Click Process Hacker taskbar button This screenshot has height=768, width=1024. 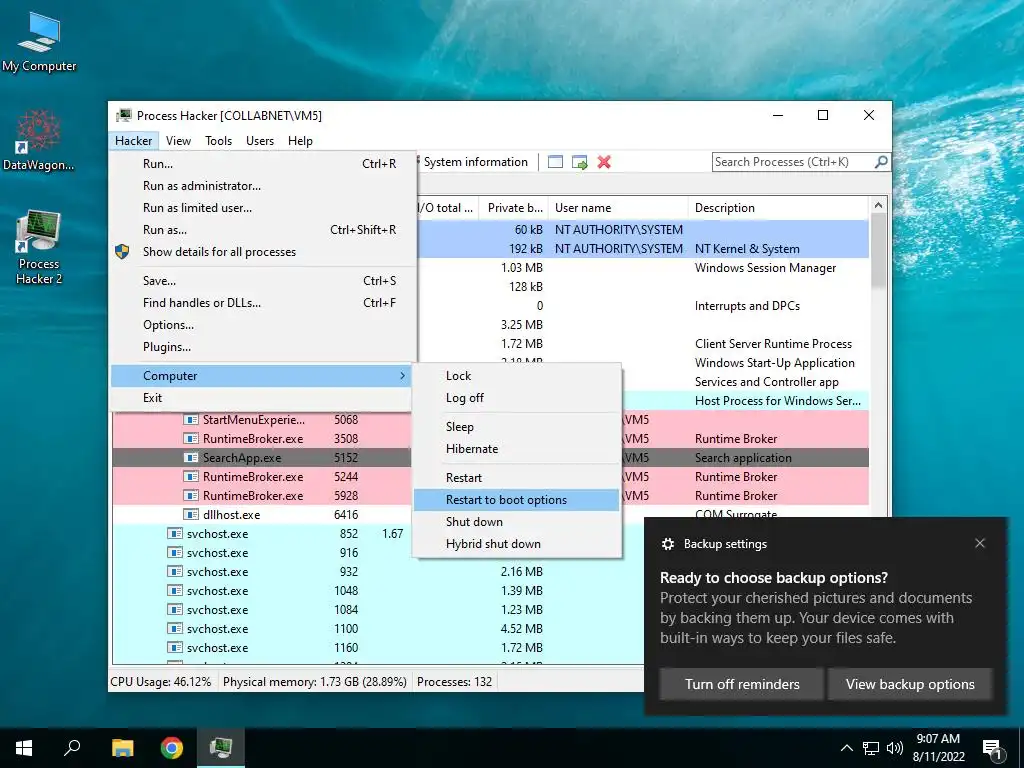point(221,748)
